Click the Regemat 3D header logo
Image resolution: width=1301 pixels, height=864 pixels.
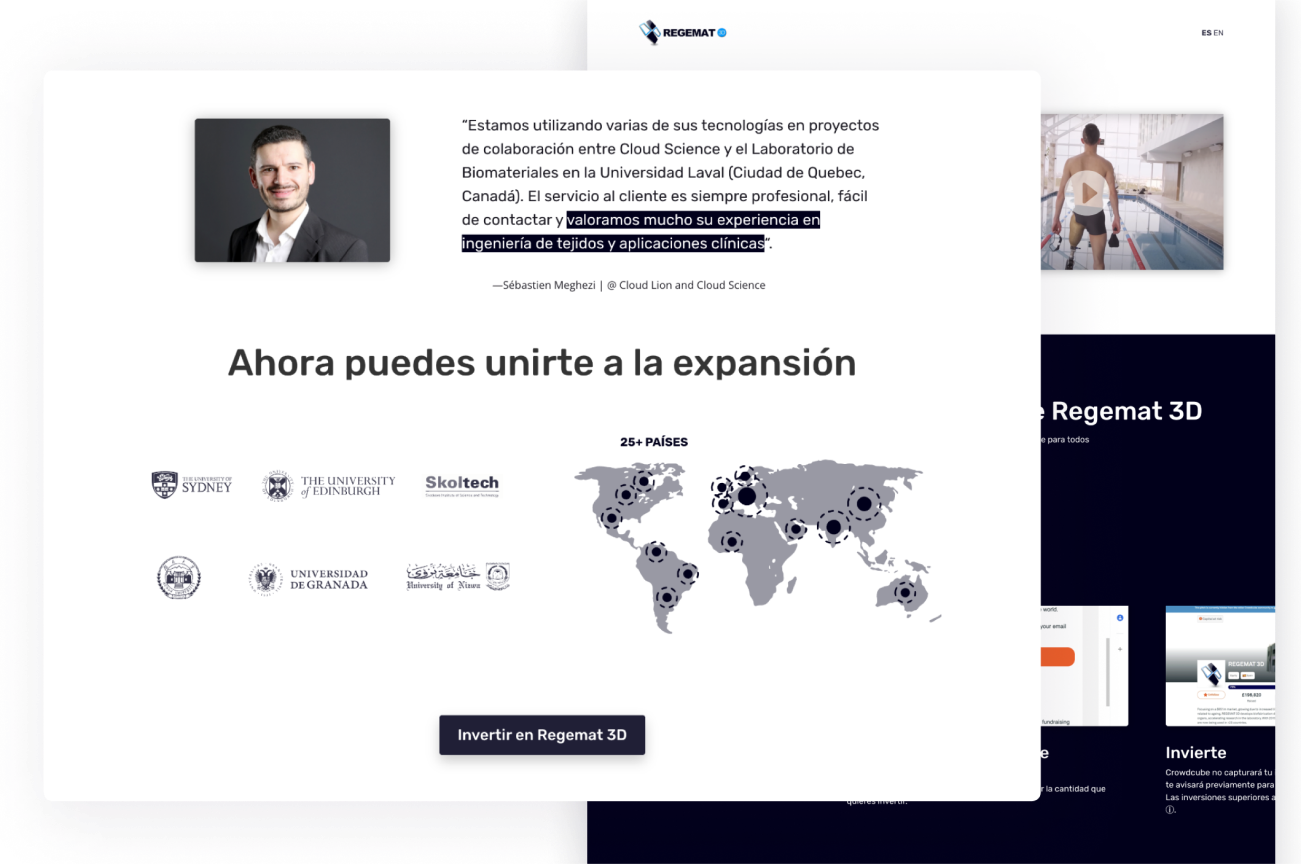click(683, 32)
